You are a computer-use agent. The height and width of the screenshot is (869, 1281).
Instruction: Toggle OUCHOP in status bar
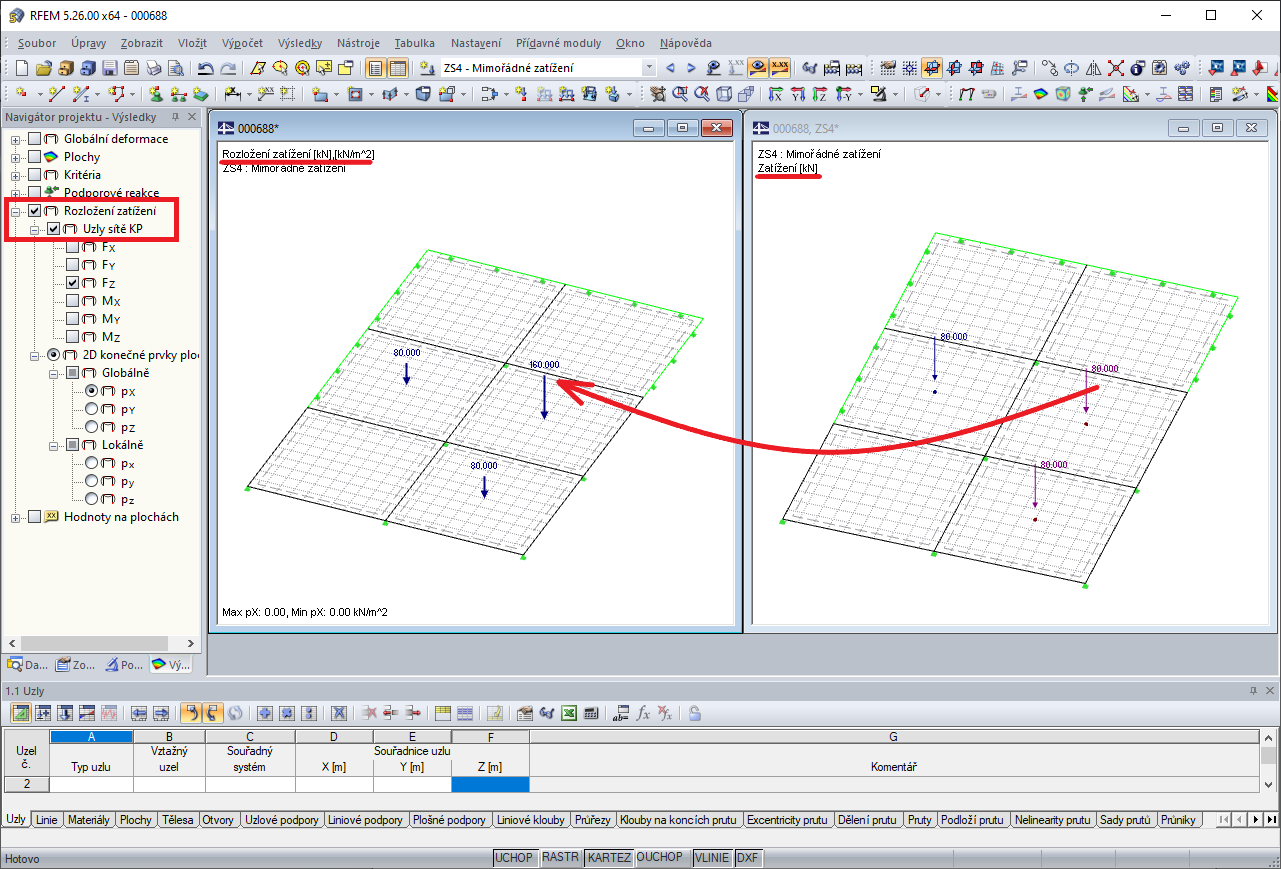pos(660,858)
